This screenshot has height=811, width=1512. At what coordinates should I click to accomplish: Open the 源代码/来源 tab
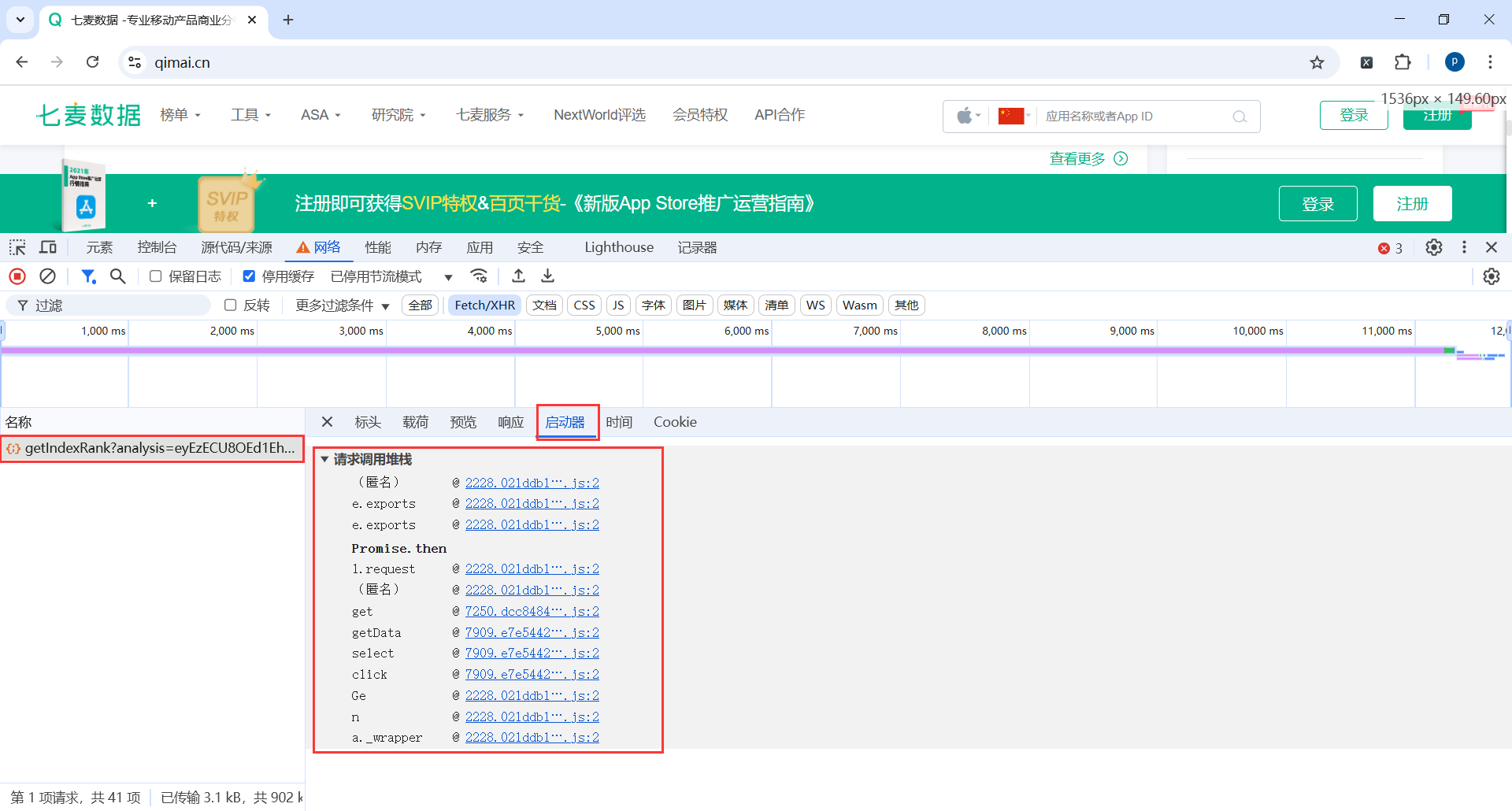[x=236, y=247]
